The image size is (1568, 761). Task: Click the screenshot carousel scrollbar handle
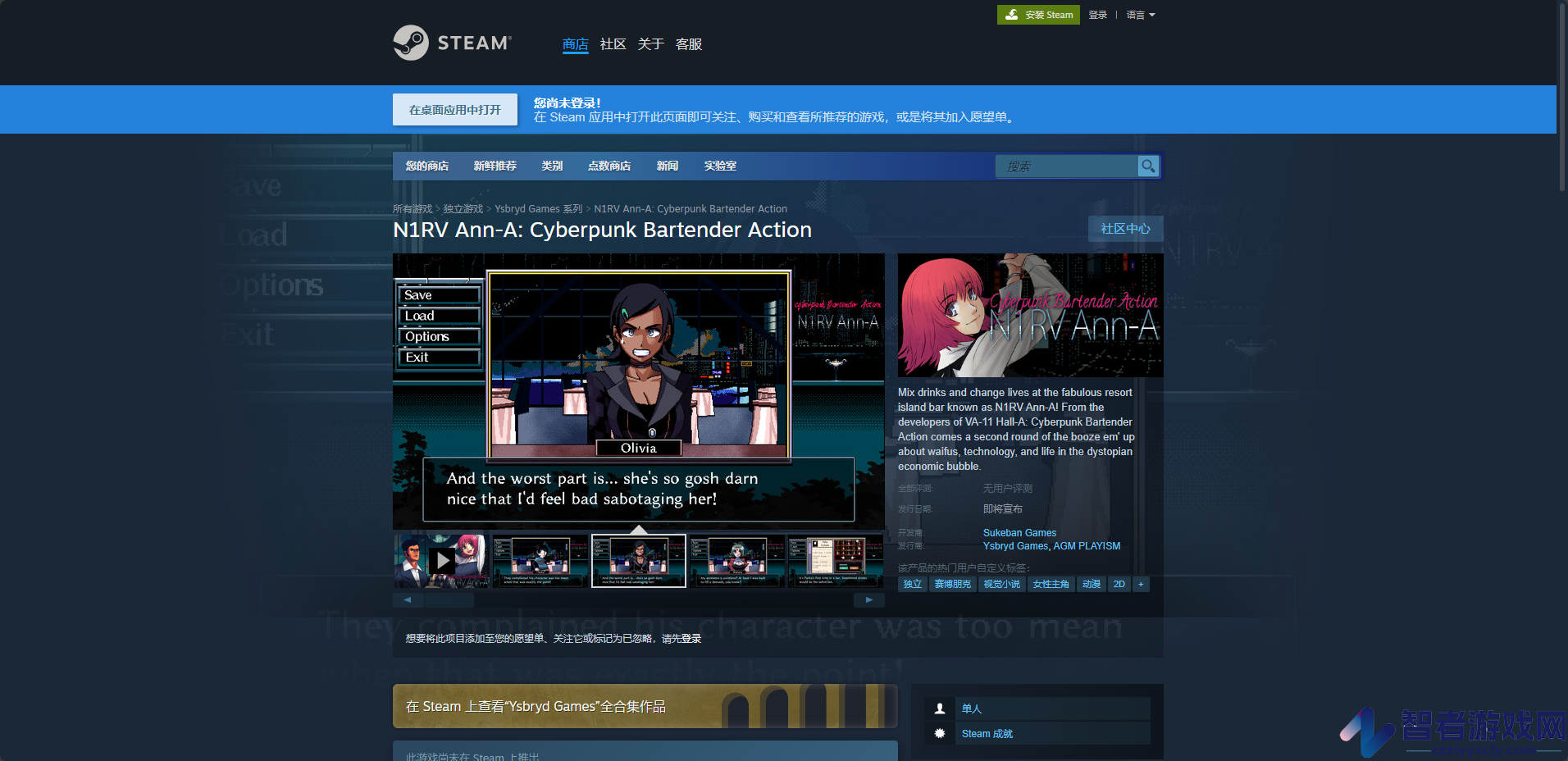point(449,600)
